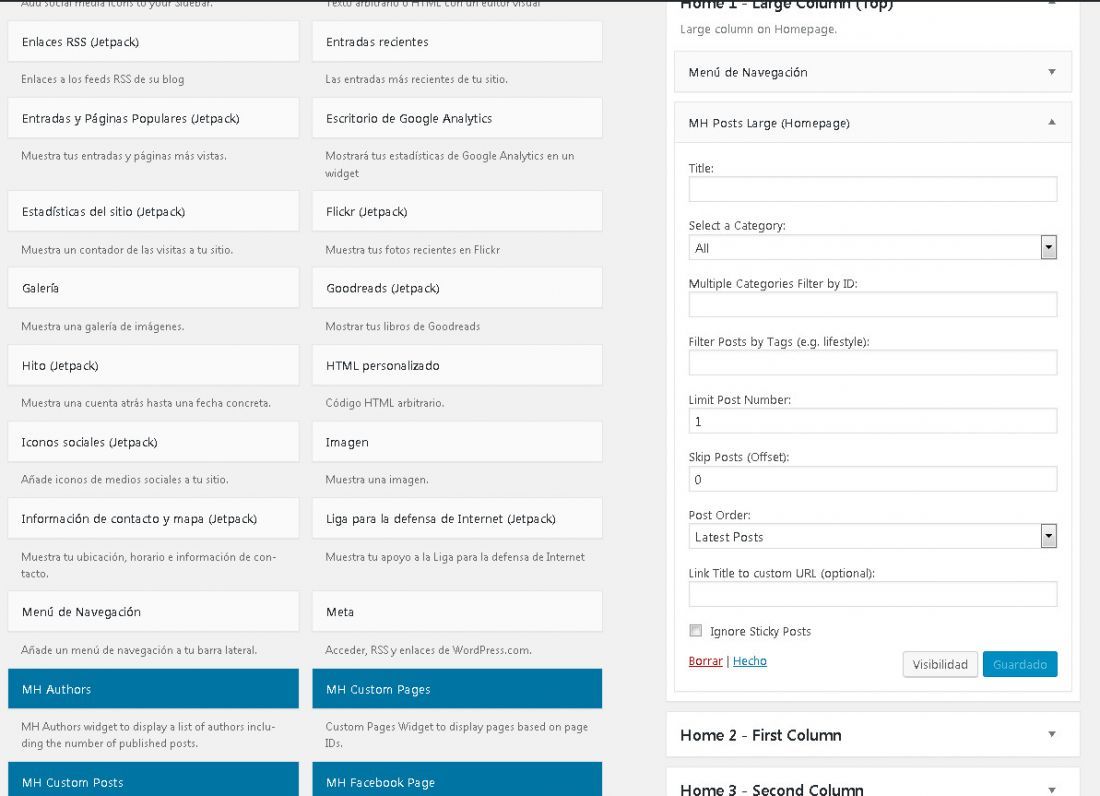Click the Hecho link

749,661
